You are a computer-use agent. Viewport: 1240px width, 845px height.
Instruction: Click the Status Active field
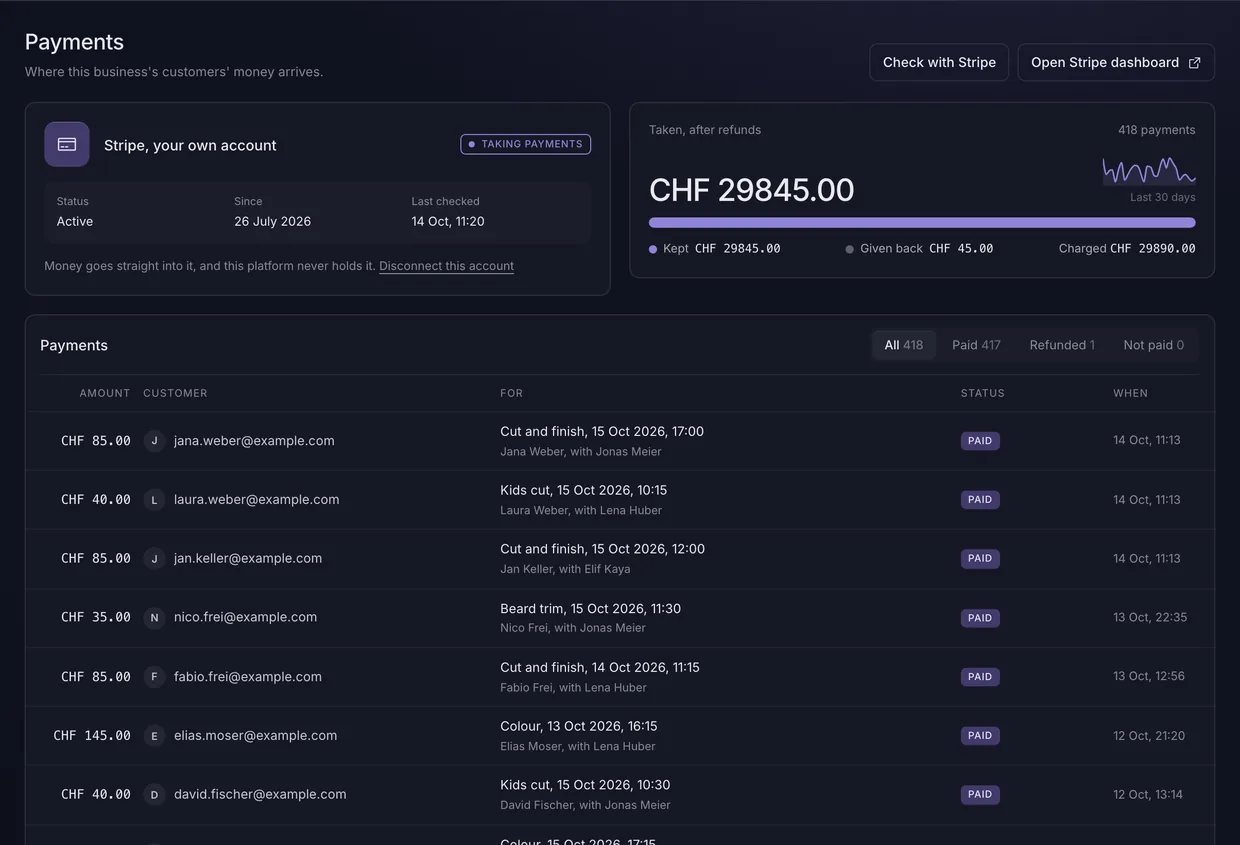point(75,212)
